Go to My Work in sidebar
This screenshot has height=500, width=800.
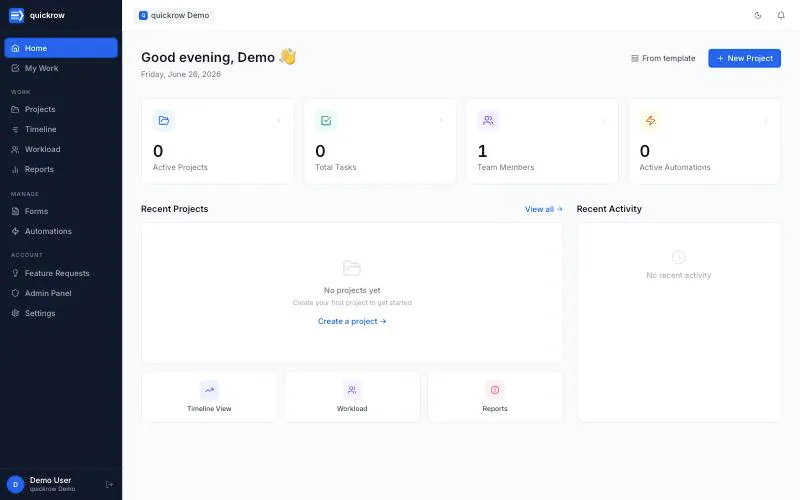[61, 68]
